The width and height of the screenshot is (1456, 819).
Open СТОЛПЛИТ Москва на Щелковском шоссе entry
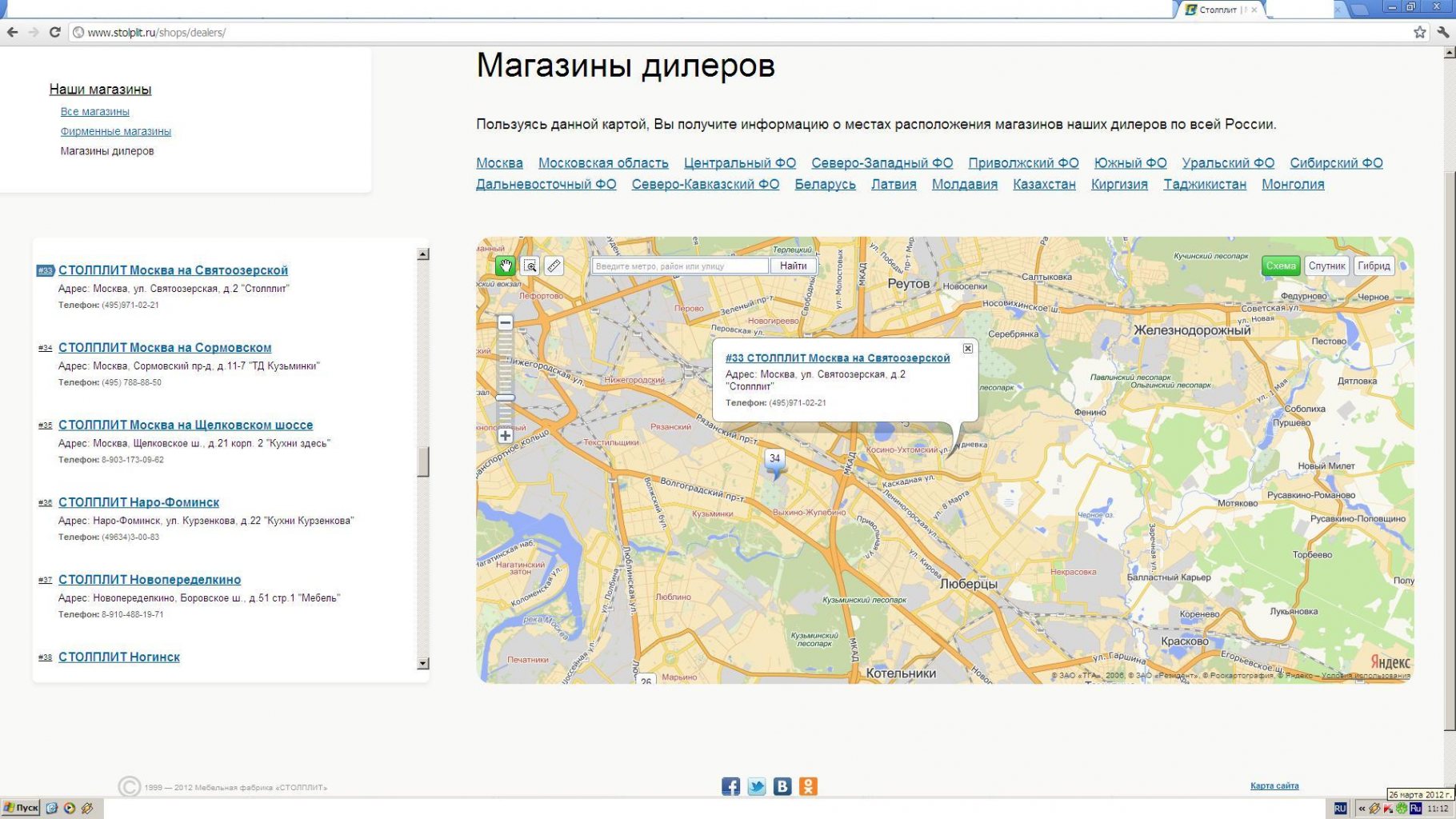(186, 425)
